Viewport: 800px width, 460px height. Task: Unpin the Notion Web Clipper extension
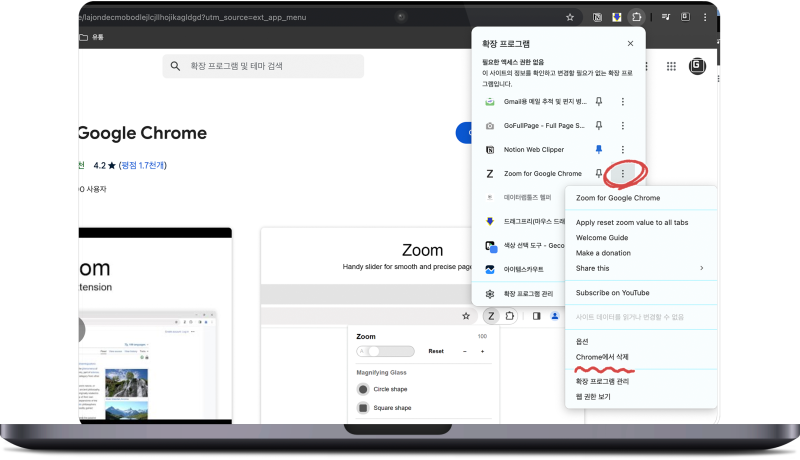[x=599, y=149]
